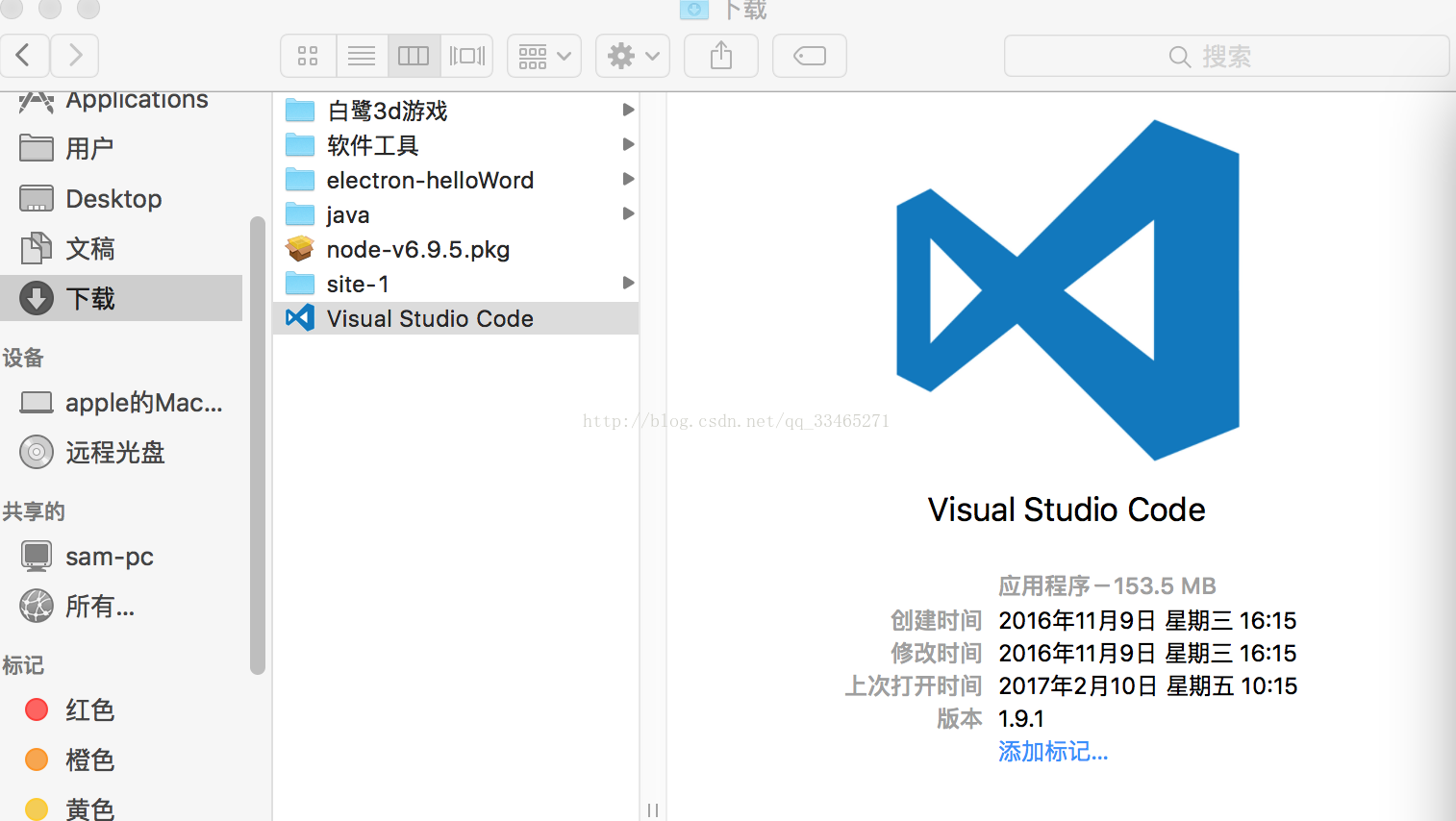
Task: Click node-v6.9.5.pkg file name
Action: point(418,249)
